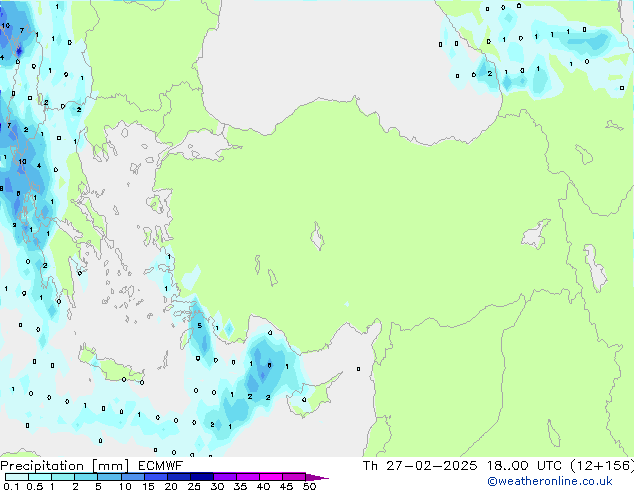Click the 2–5 mm legend swatch

pyautogui.click(x=86, y=477)
